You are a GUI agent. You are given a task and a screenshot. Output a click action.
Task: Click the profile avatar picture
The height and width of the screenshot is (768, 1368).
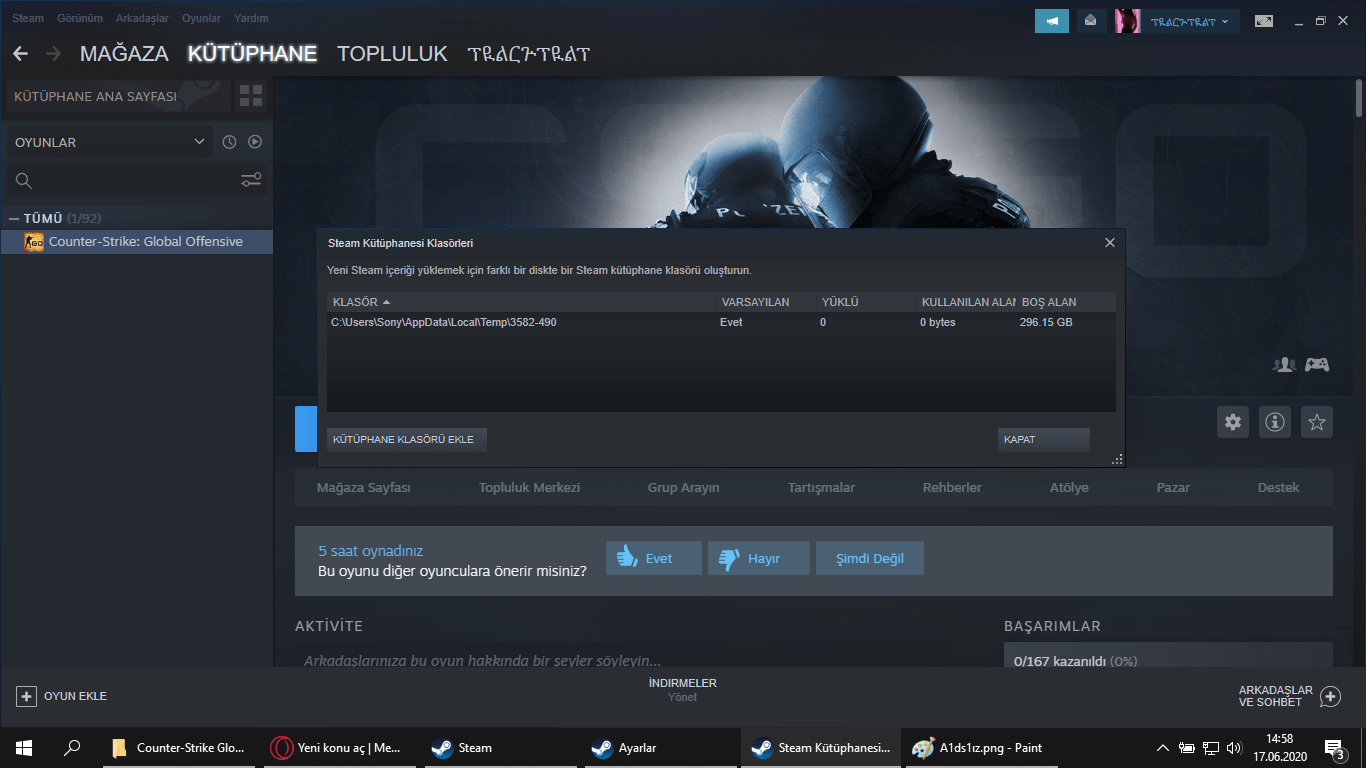point(1128,21)
